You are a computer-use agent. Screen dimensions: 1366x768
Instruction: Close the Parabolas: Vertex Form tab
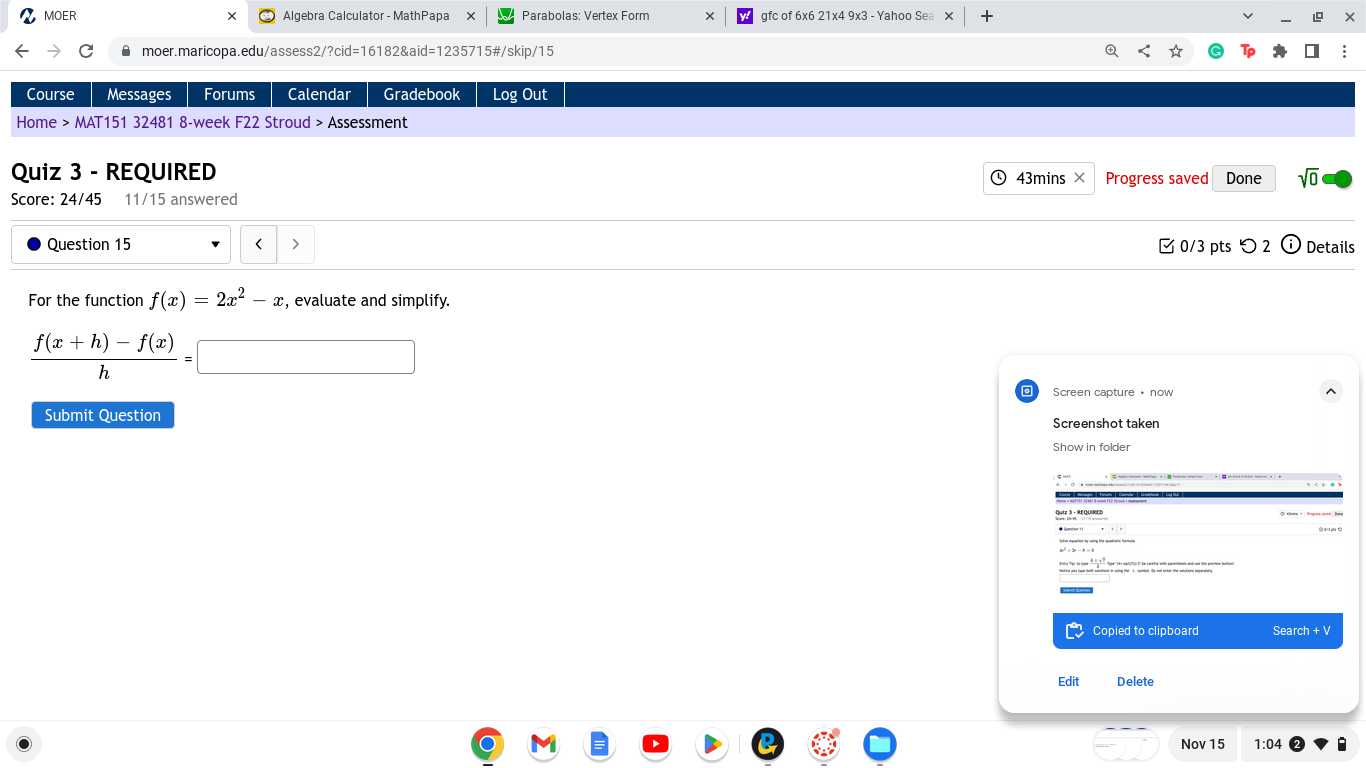[x=710, y=16]
